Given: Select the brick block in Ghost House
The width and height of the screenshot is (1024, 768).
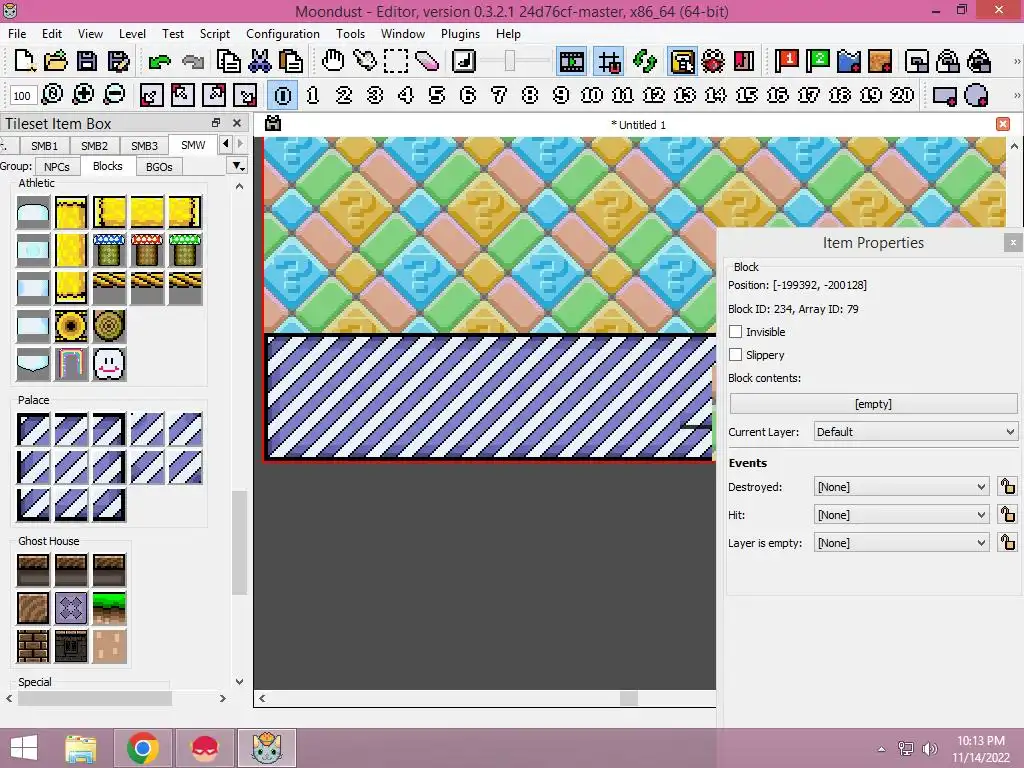Looking at the screenshot, I should 33,645.
